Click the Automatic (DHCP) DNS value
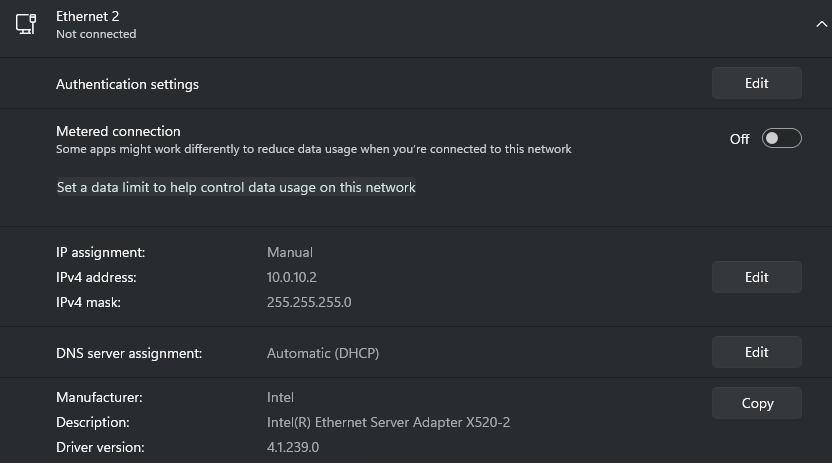The width and height of the screenshot is (832, 463). [x=323, y=353]
